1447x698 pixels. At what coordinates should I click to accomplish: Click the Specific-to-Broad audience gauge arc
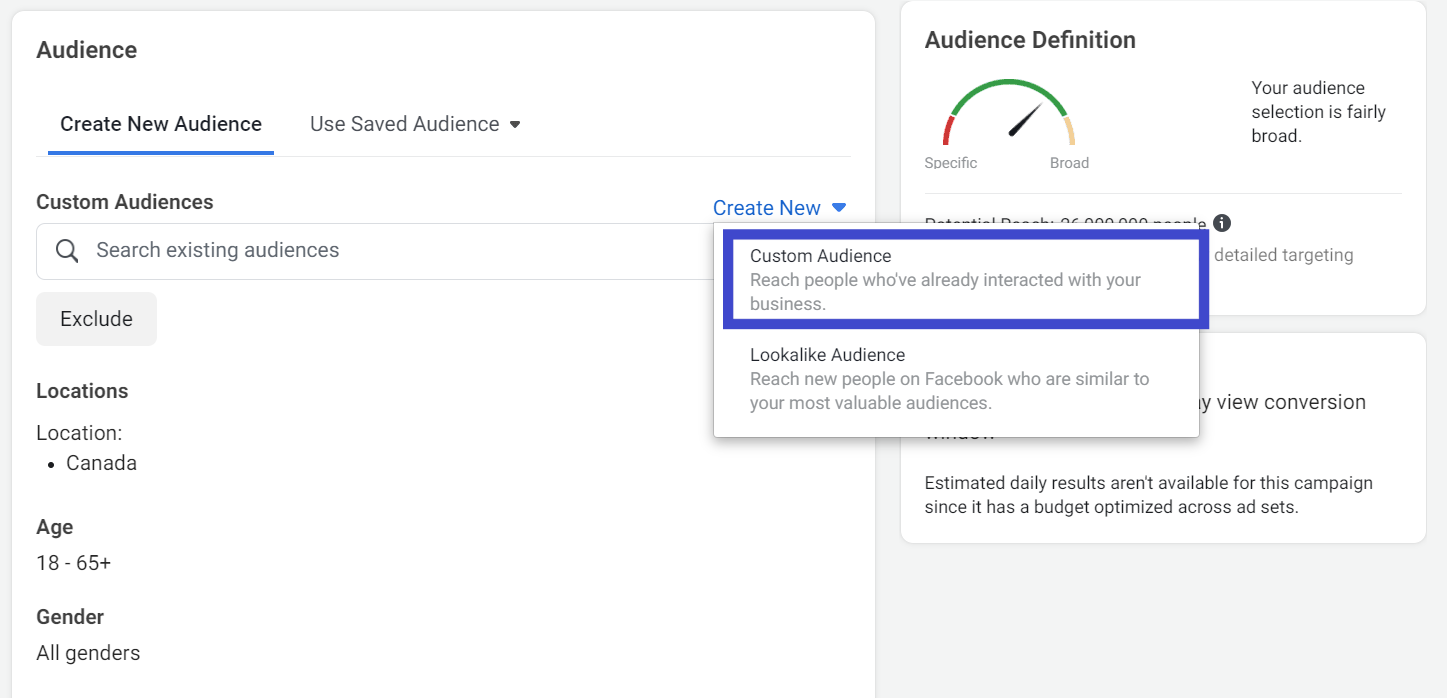click(x=1008, y=88)
